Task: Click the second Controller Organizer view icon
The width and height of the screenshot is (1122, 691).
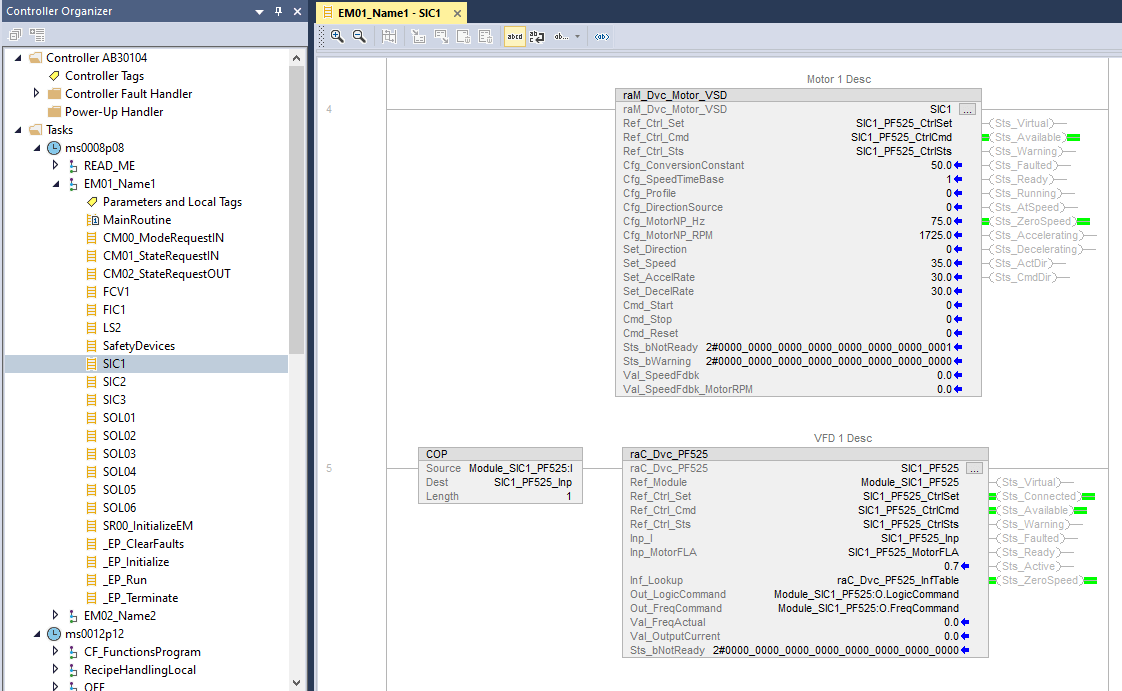Action: tap(37, 34)
